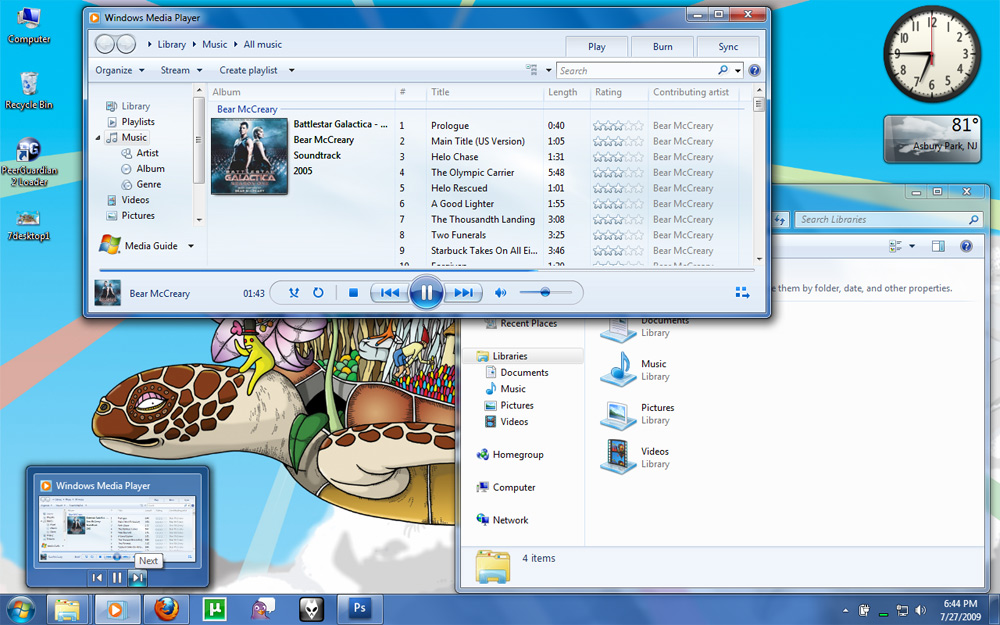Open Explorer view options dropdown arrow

(x=912, y=246)
